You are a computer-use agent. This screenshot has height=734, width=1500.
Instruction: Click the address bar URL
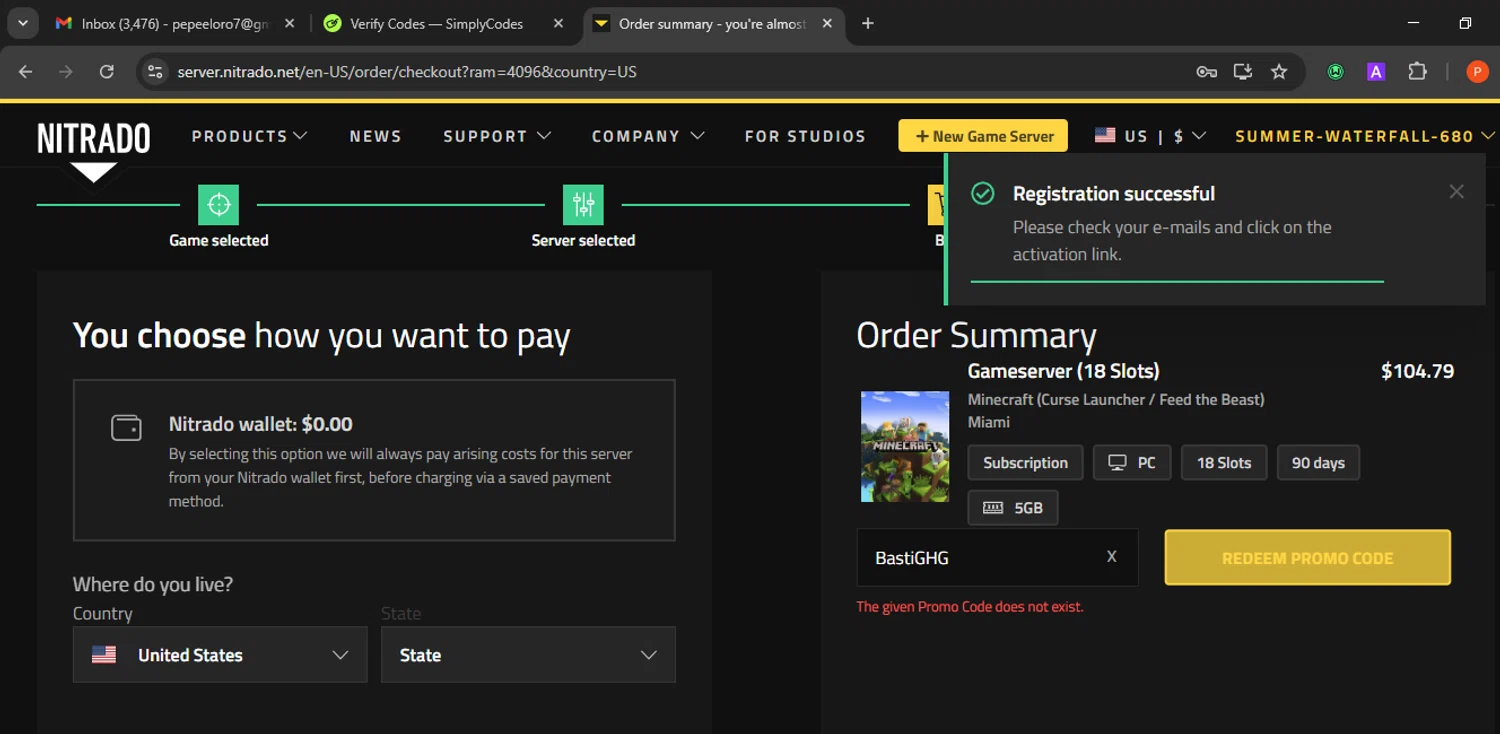coord(407,72)
